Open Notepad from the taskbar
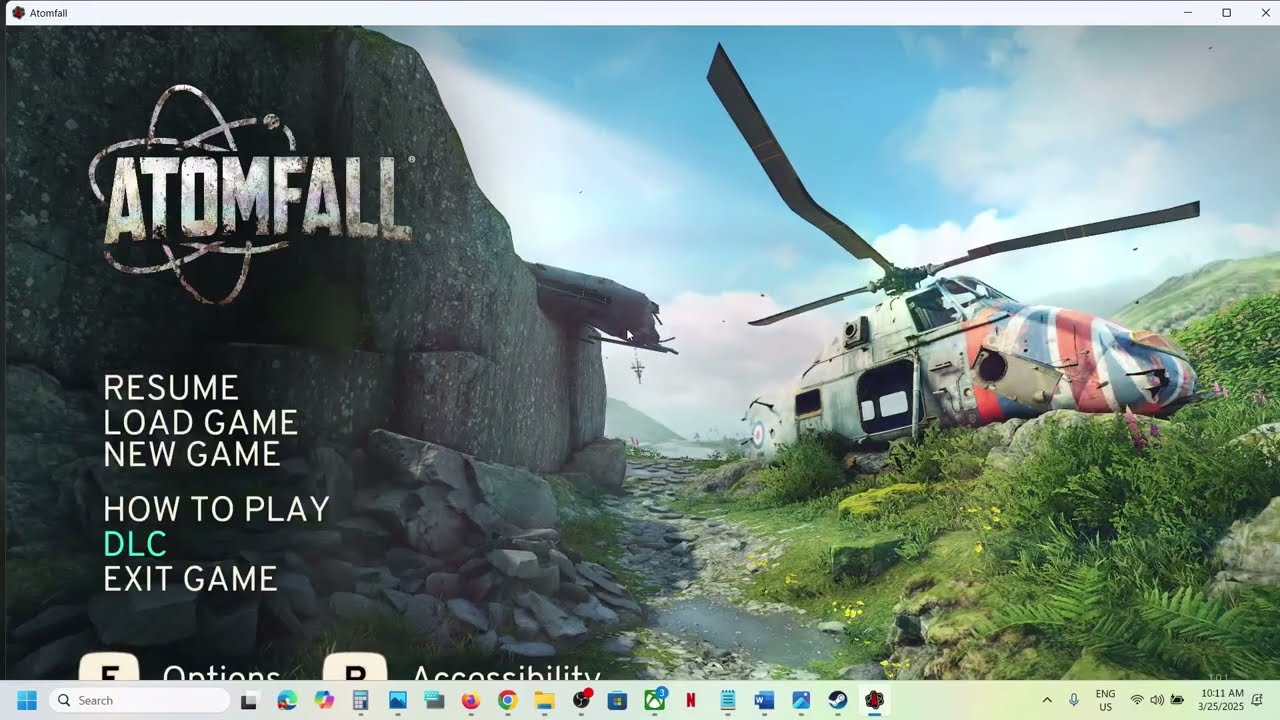 (727, 700)
